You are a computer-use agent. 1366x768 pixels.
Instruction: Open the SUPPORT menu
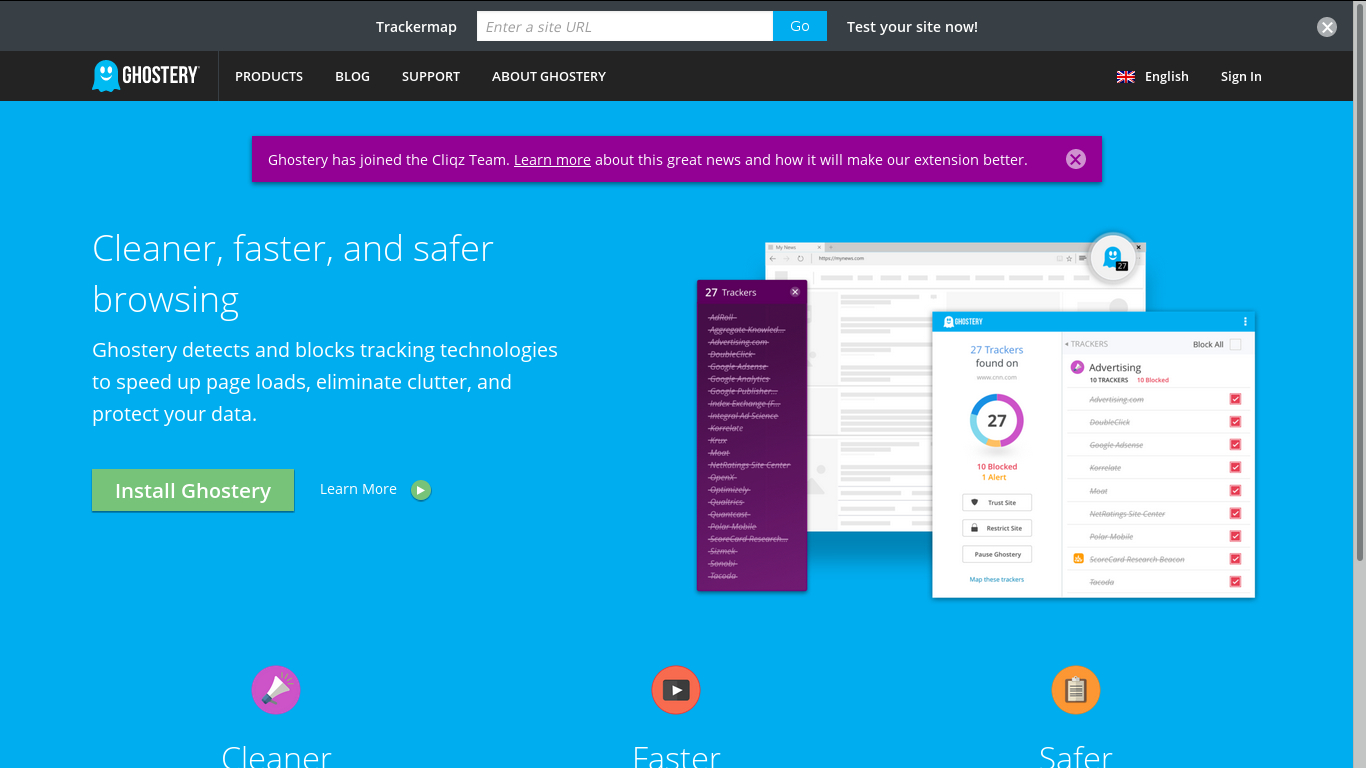click(x=431, y=77)
